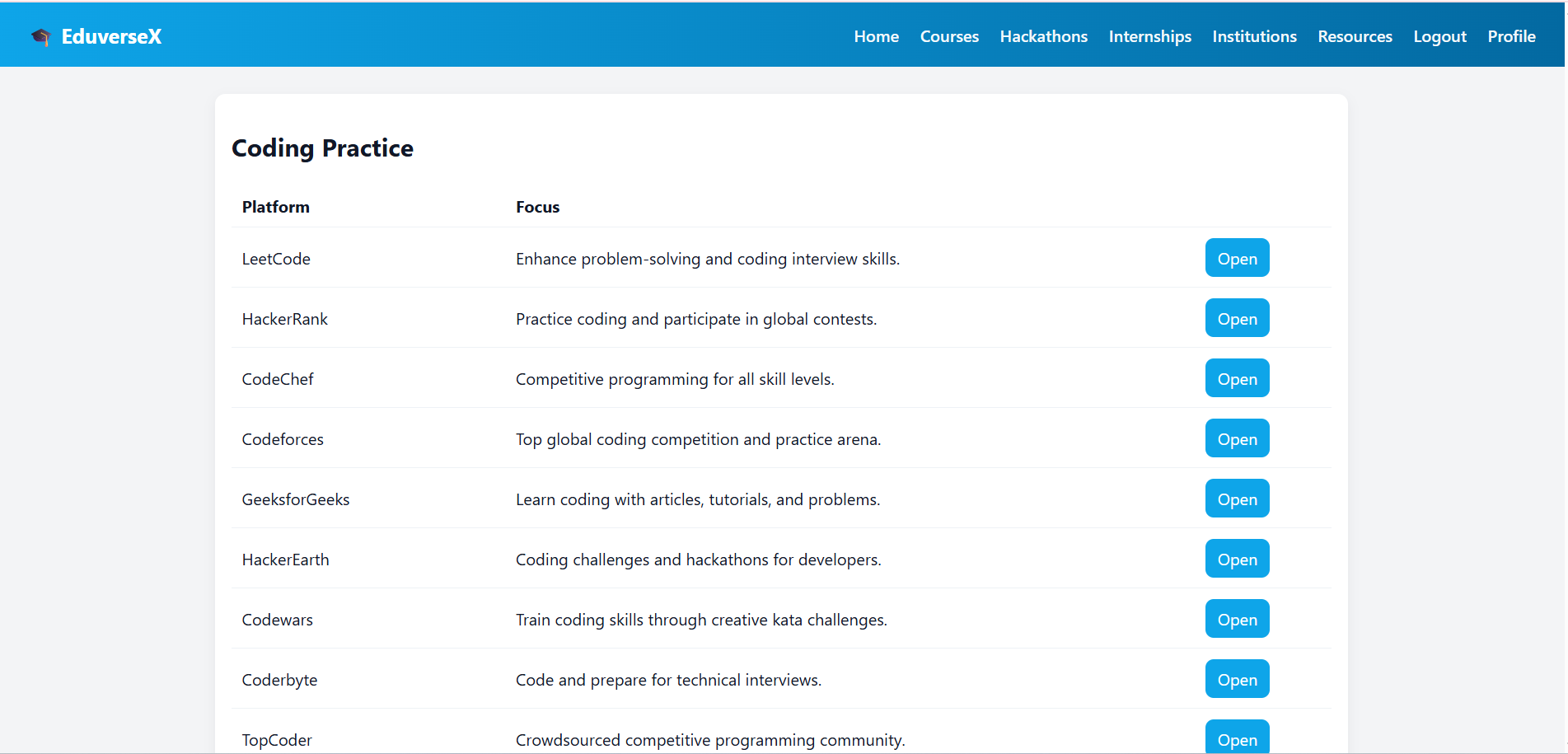Open the GeeksforGeeks platform
Image resolution: width=1568 pixels, height=754 pixels.
1237,499
